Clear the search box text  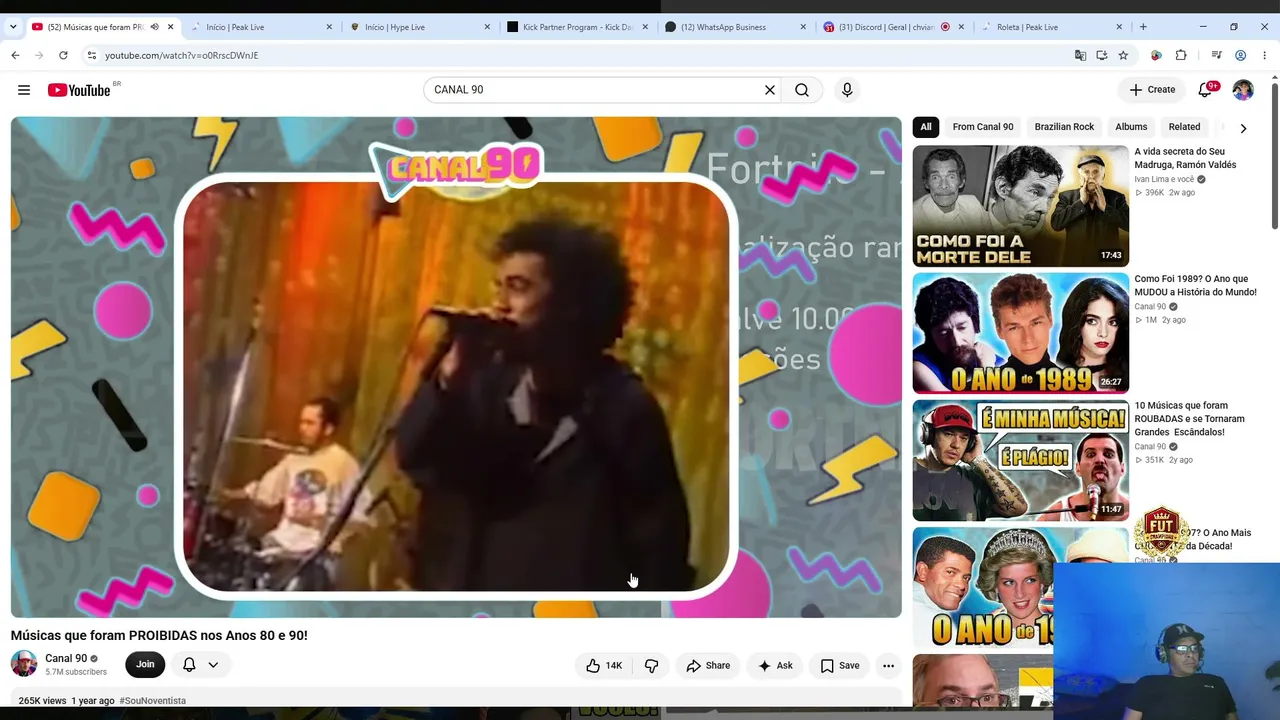coord(770,90)
